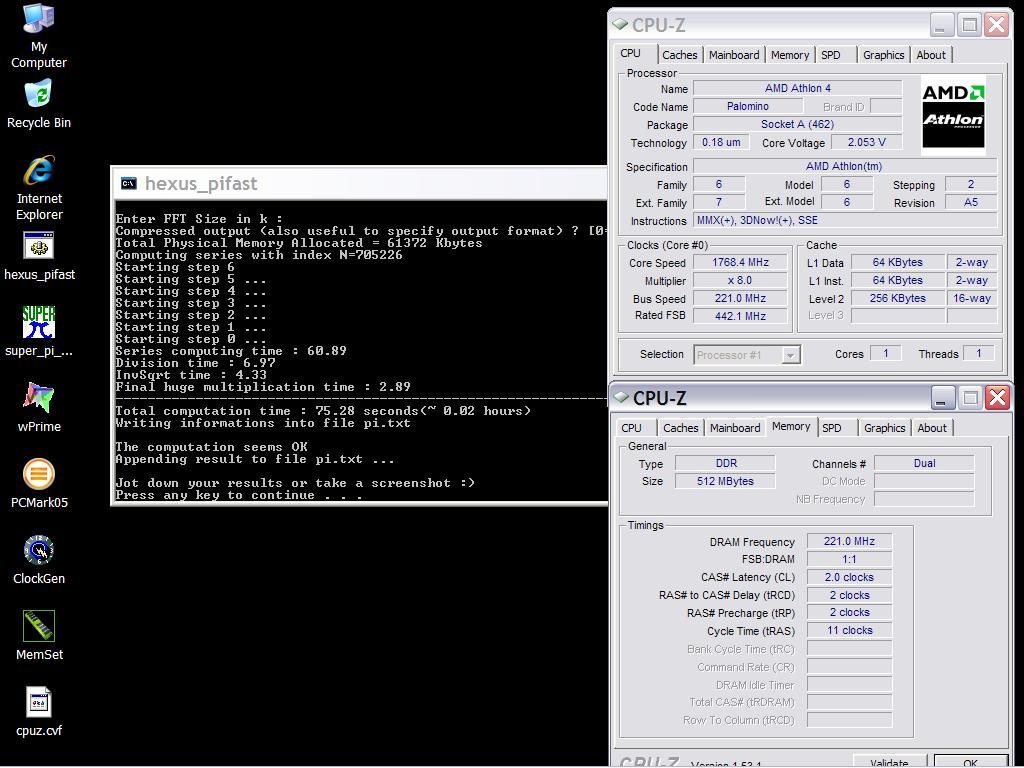The width and height of the screenshot is (1024, 768).
Task: Click the Press any key to continue line
Action: tap(238, 495)
